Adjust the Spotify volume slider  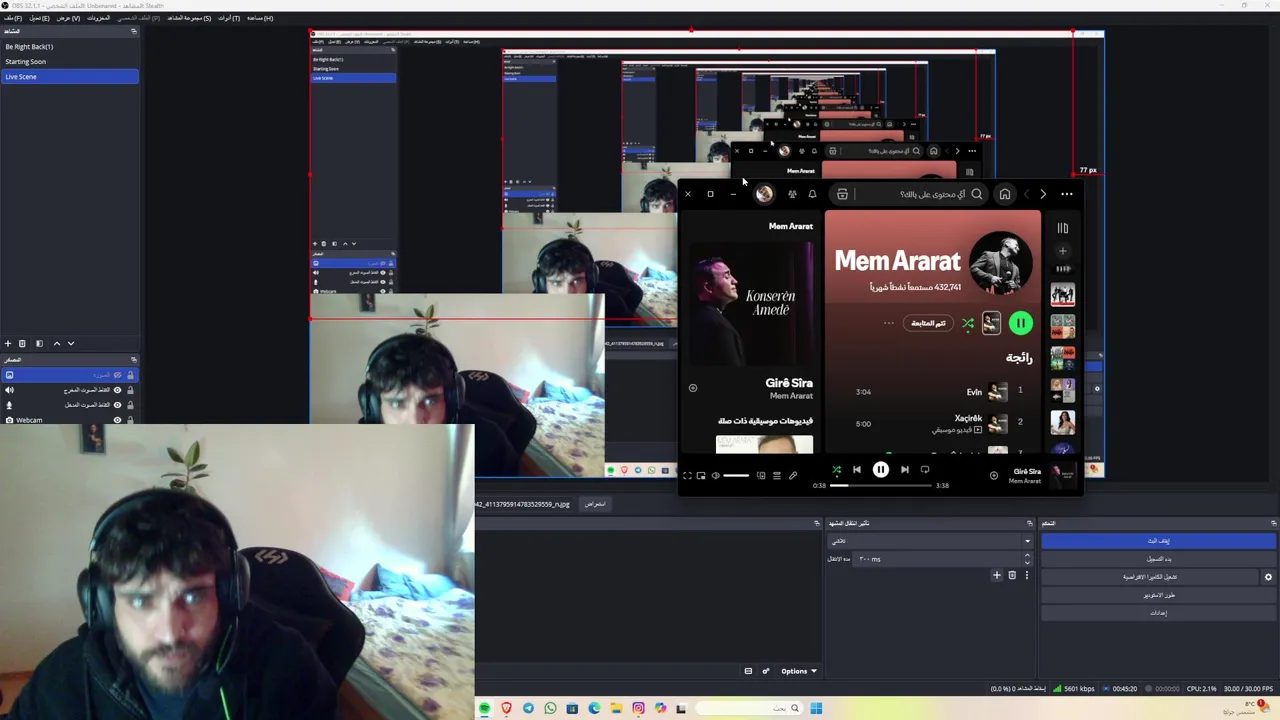click(736, 476)
